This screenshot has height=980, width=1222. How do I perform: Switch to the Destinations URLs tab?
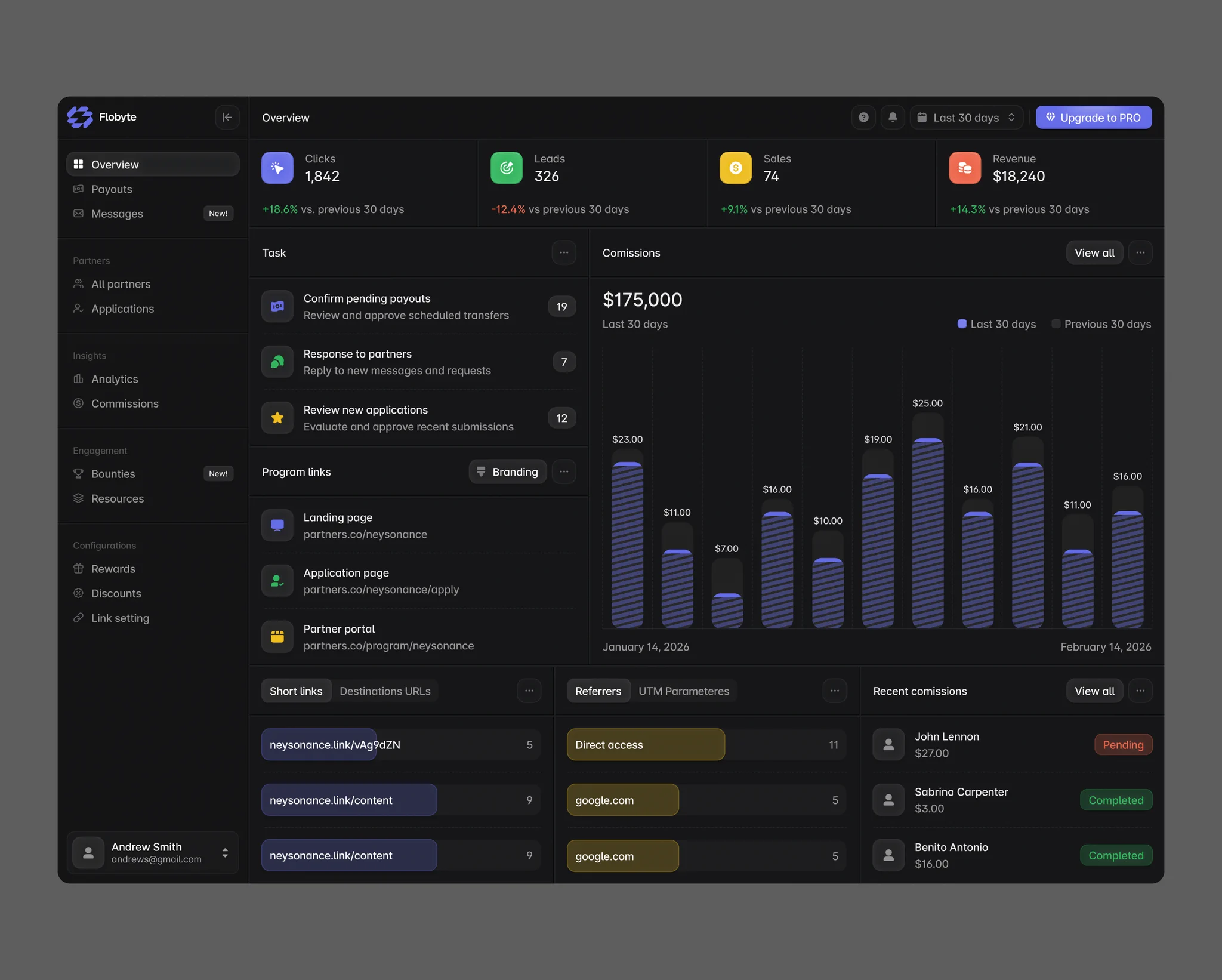tap(385, 691)
